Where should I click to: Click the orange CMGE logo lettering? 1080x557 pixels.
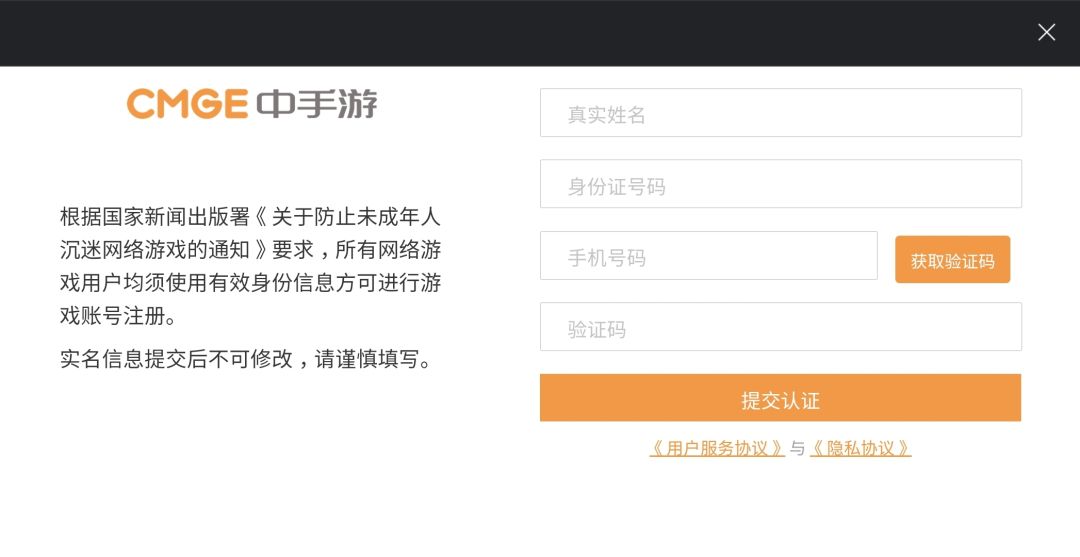[187, 104]
